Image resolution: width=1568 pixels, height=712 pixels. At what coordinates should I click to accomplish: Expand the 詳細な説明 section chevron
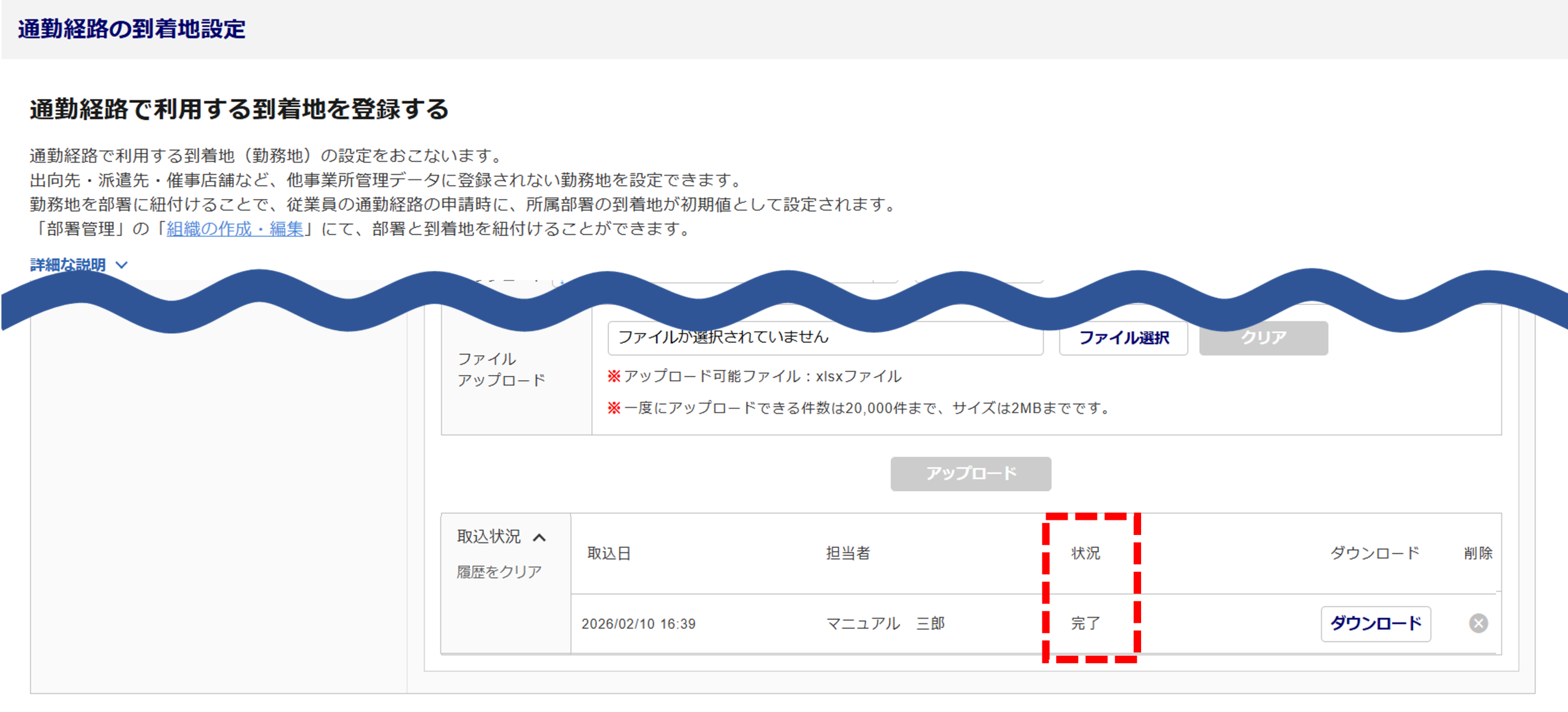pos(122,265)
